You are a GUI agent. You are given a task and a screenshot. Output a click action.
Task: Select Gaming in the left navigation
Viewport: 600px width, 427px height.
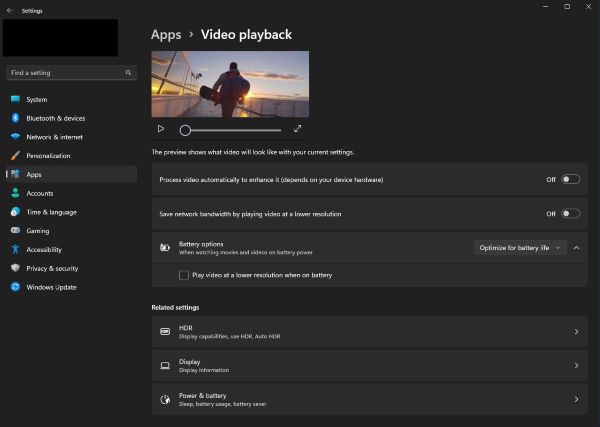38,231
